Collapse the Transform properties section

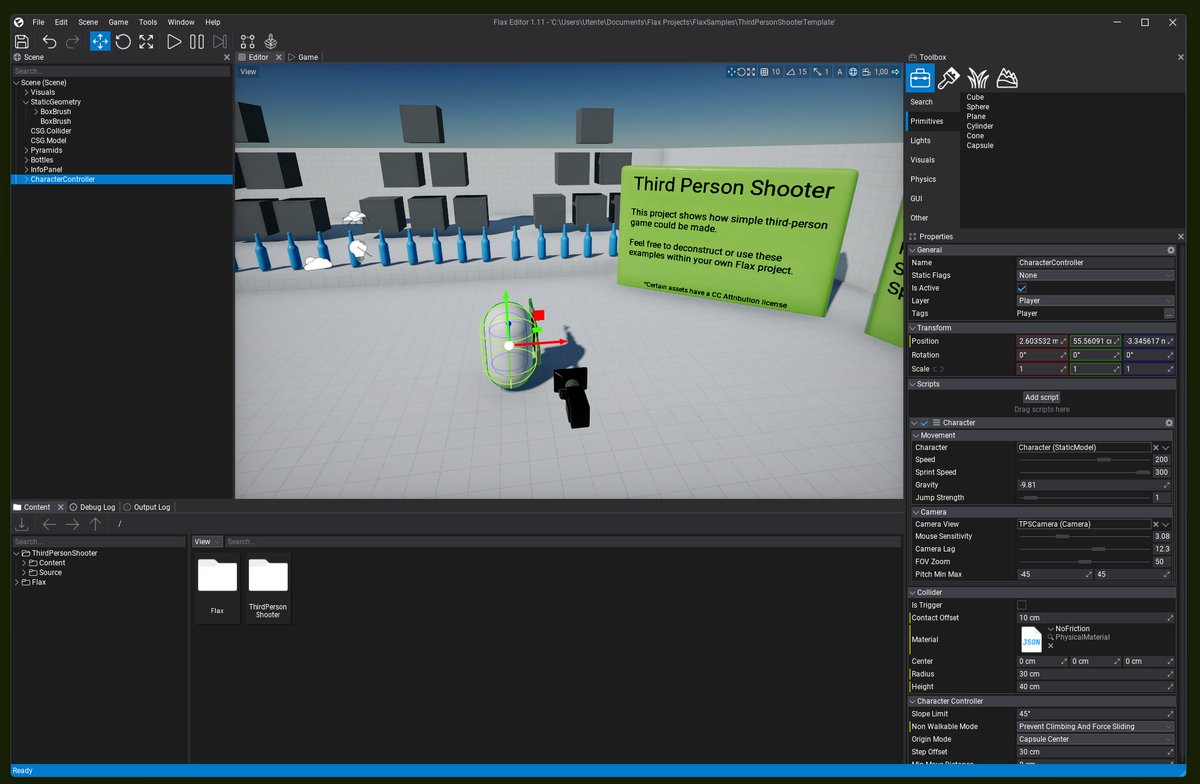913,328
